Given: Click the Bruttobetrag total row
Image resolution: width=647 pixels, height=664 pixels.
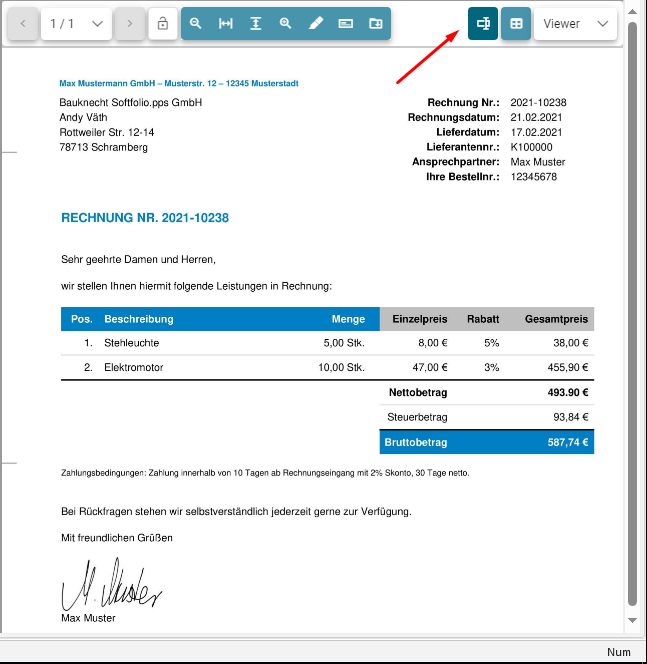Looking at the screenshot, I should pos(486,442).
